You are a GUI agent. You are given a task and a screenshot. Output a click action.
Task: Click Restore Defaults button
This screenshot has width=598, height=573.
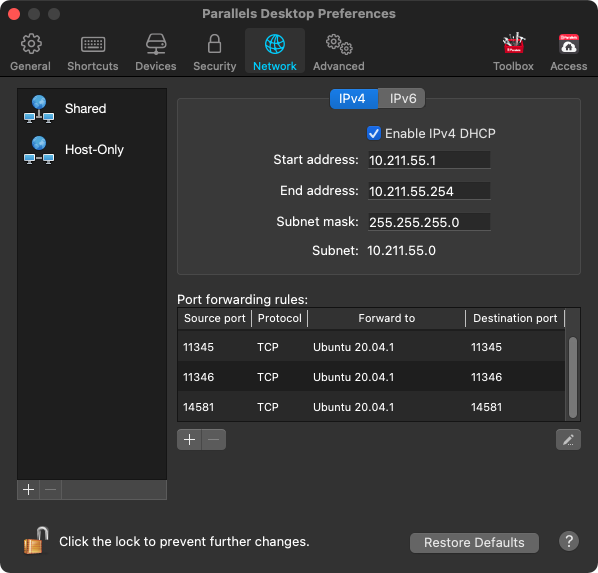(x=474, y=542)
